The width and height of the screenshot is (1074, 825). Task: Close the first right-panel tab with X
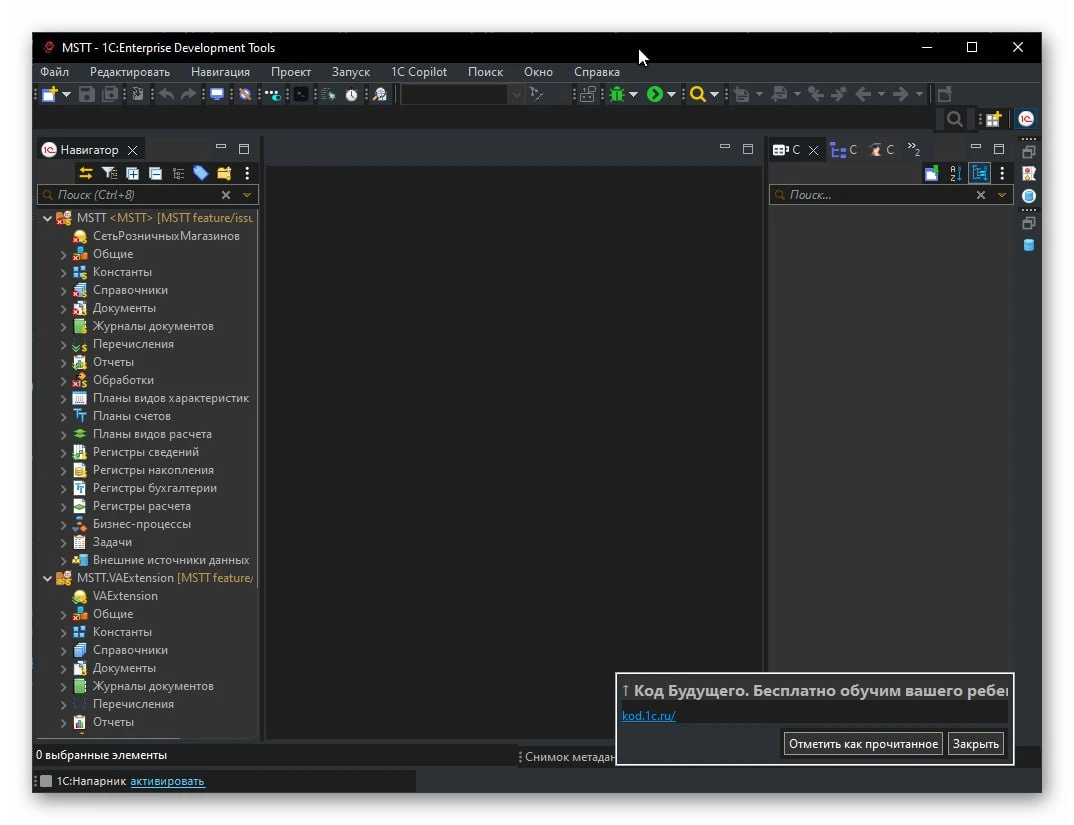(x=813, y=151)
